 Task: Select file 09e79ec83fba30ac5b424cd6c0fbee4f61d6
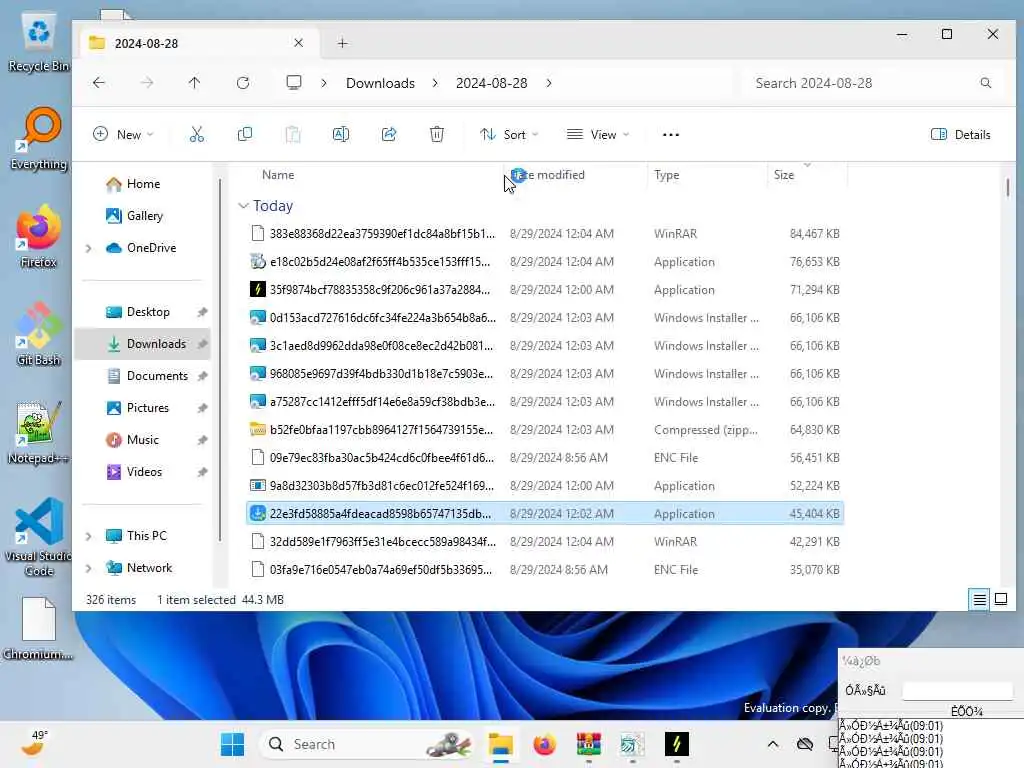tap(545, 458)
